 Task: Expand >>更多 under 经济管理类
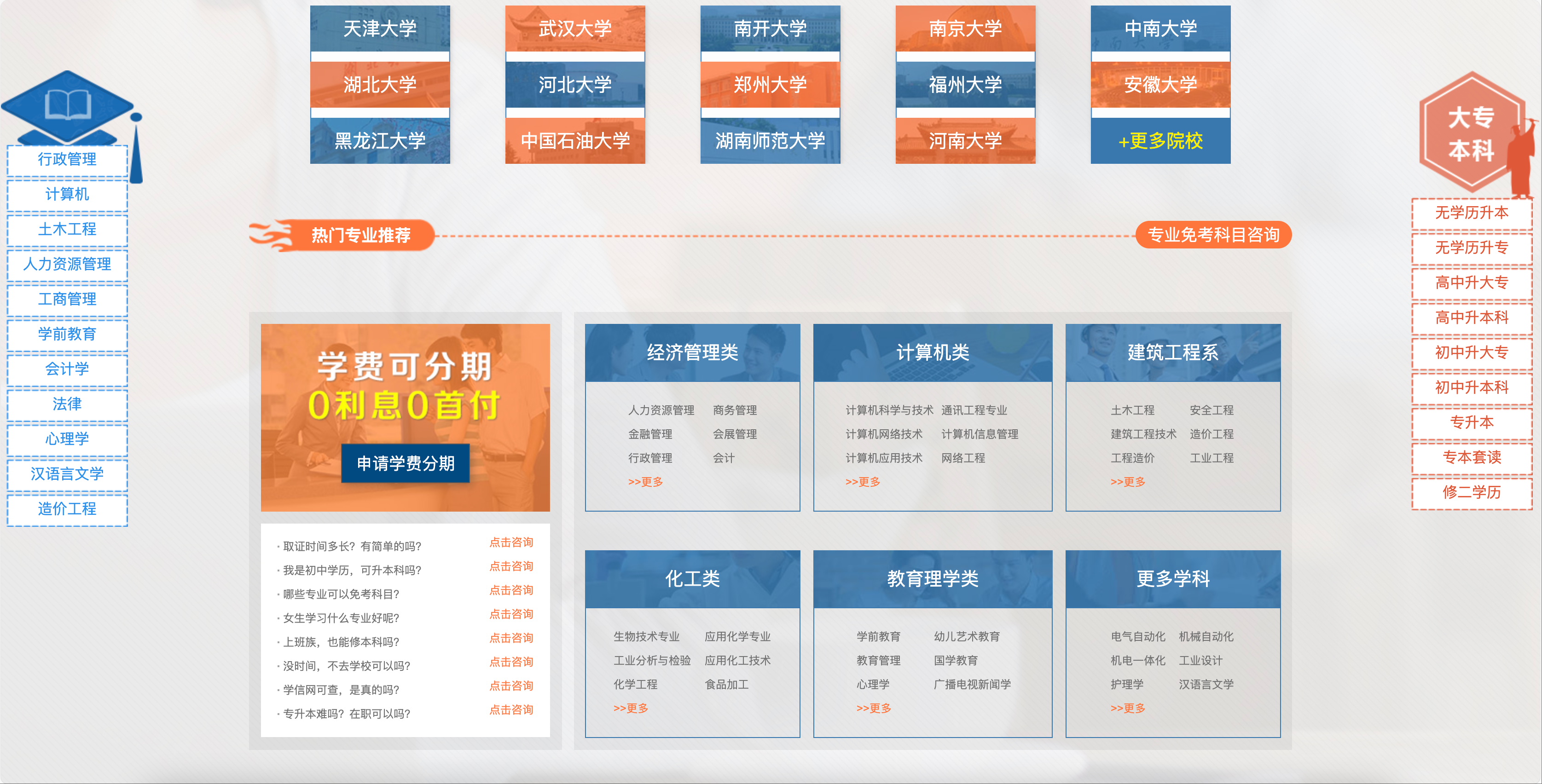[x=645, y=482]
